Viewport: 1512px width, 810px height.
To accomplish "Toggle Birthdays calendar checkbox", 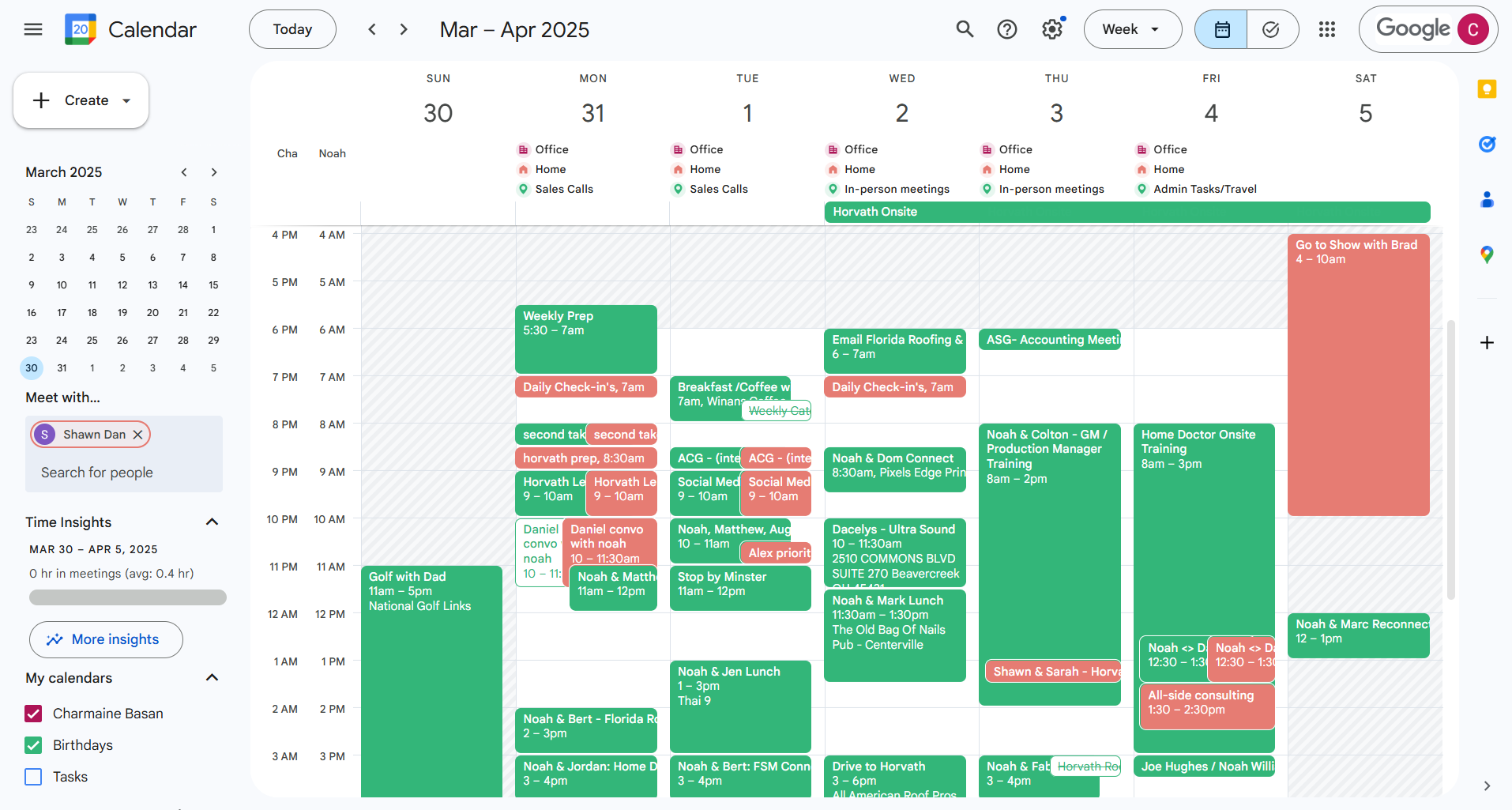I will 33,745.
